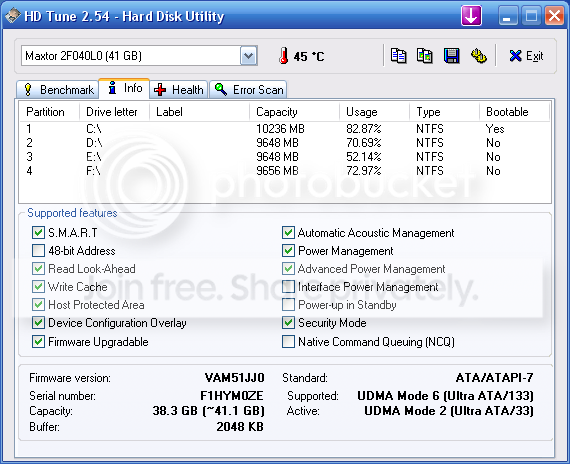Click the copy info to clipboard icon
The height and width of the screenshot is (464, 570).
pos(398,56)
